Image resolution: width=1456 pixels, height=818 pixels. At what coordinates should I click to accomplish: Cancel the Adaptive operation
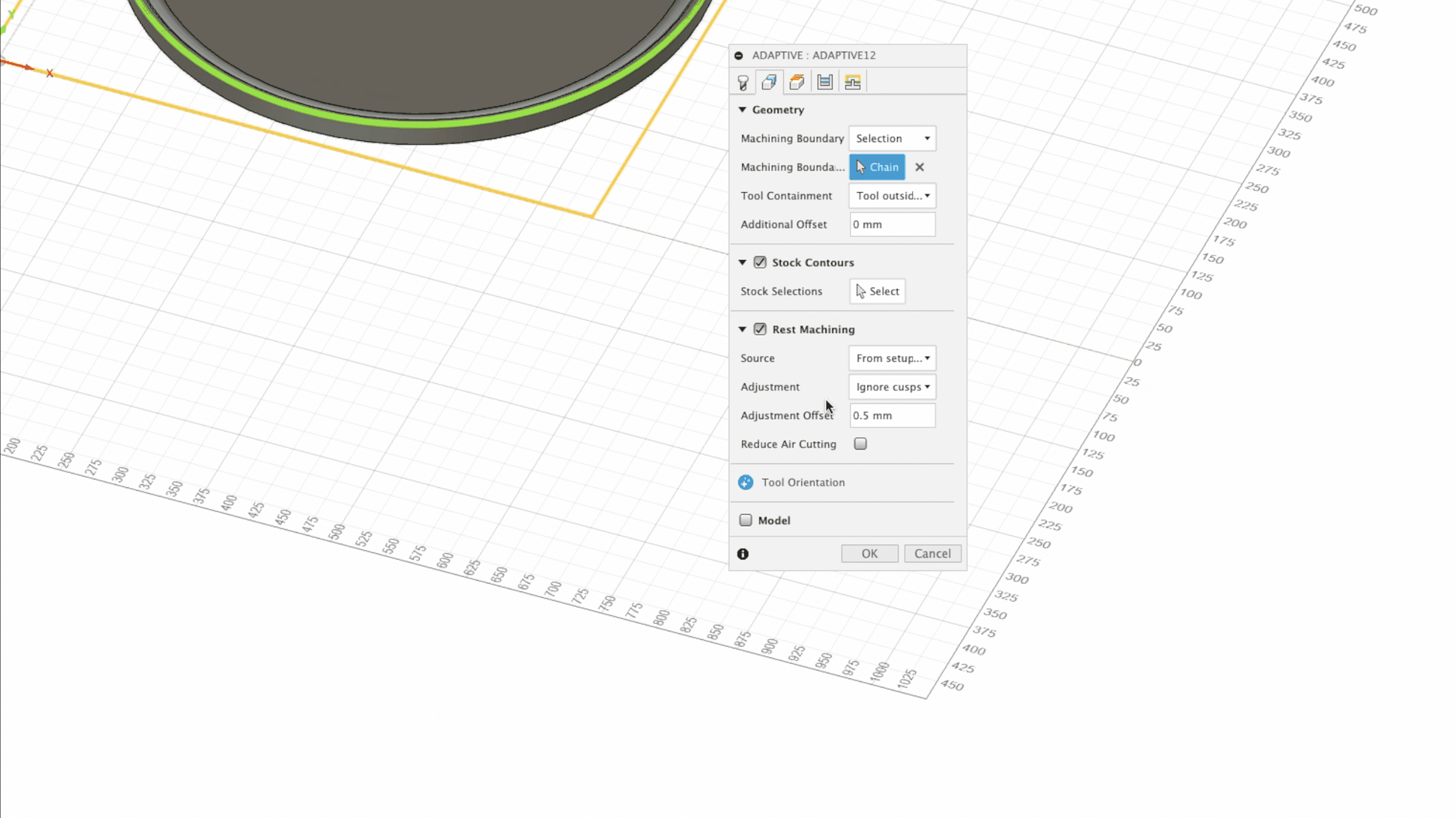coord(933,553)
